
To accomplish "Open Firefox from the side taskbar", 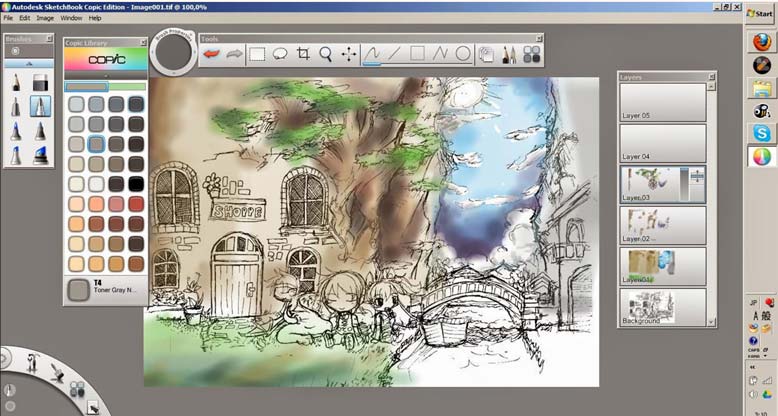I will pos(762,42).
